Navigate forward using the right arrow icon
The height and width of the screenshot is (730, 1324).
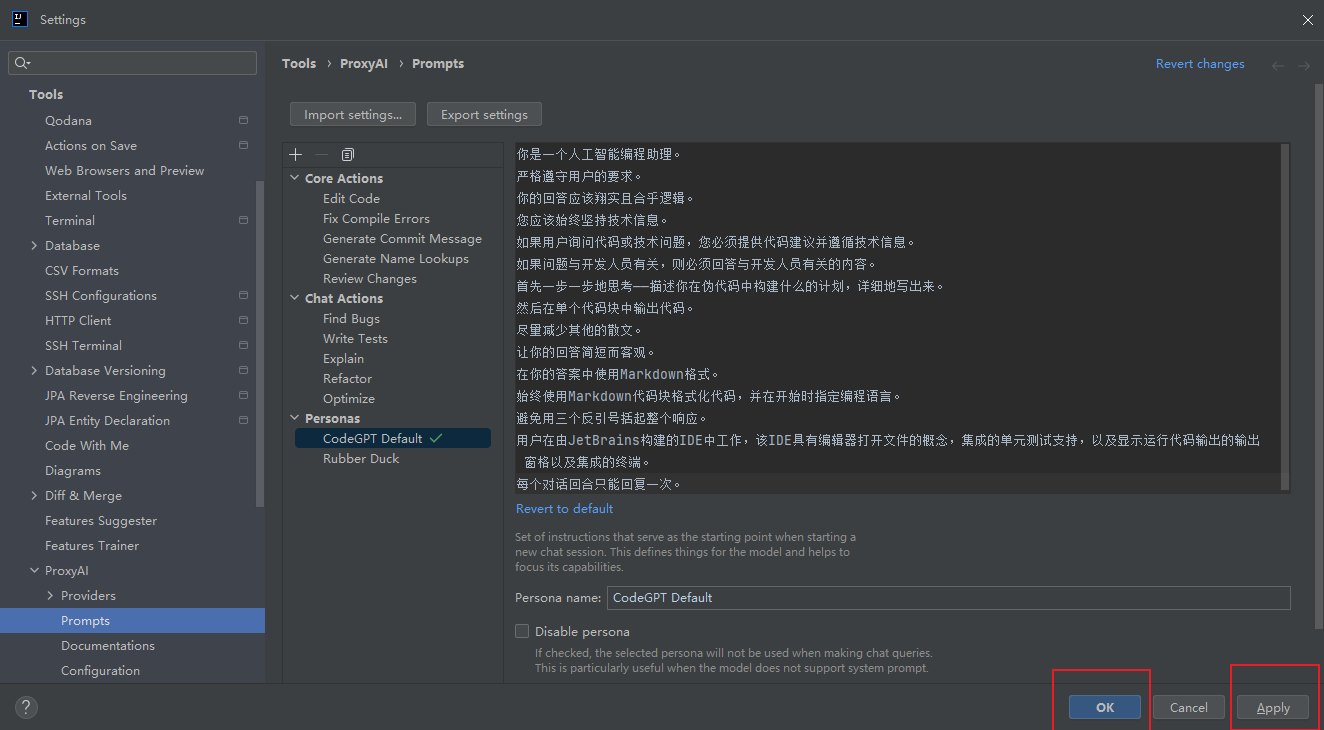[1303, 64]
